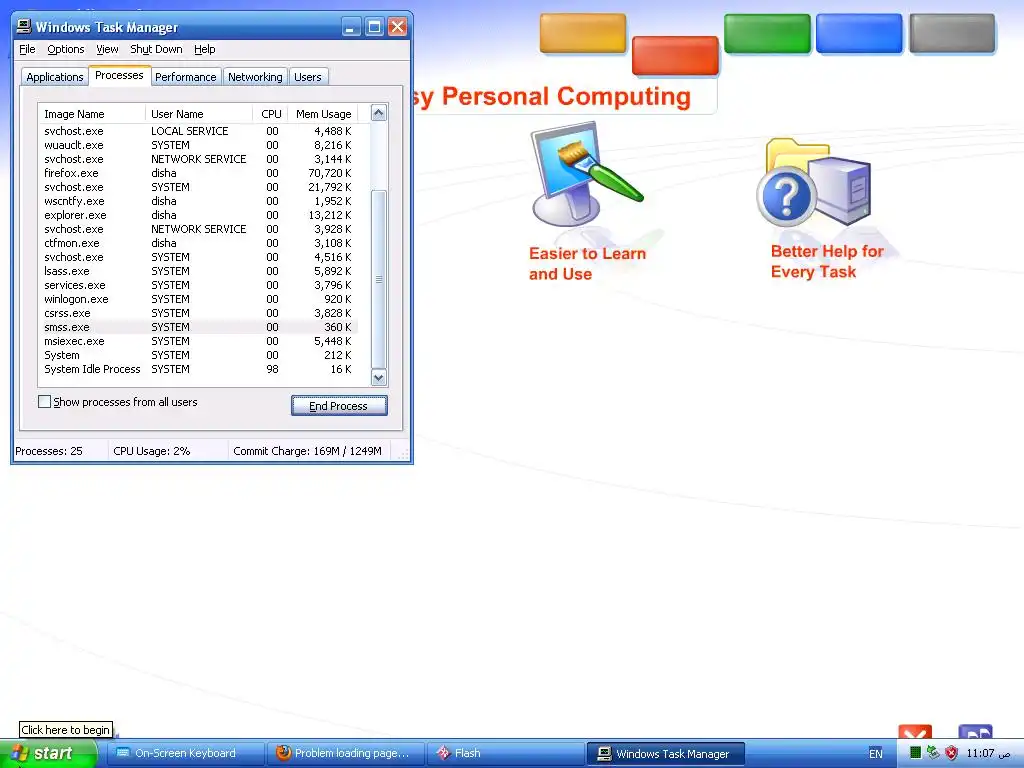Click the red X icon above the tray
The width and height of the screenshot is (1024, 768).
click(x=915, y=732)
